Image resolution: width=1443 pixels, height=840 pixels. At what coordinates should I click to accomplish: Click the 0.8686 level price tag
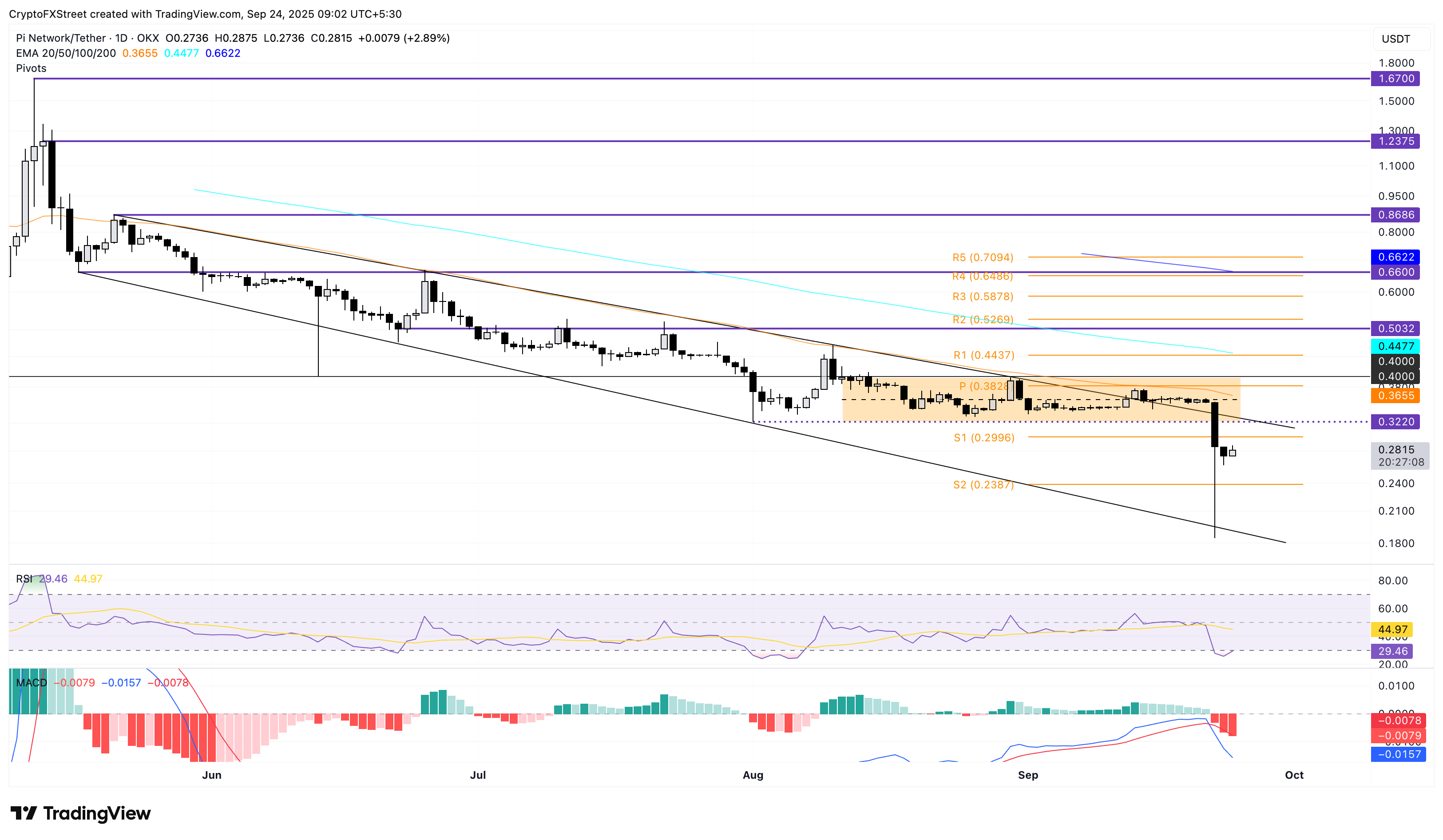pos(1395,215)
